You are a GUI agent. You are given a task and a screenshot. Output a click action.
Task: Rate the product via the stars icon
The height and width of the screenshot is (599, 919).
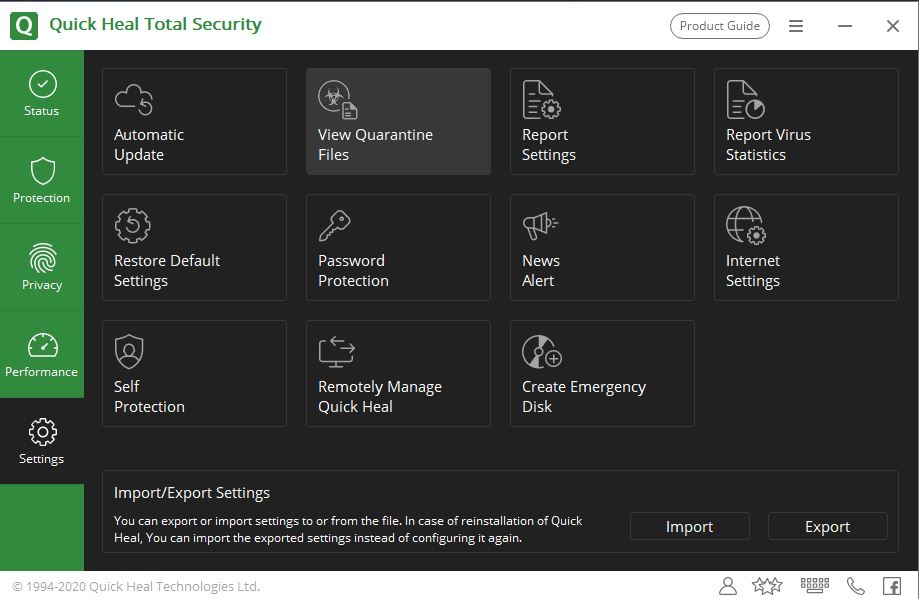(766, 585)
